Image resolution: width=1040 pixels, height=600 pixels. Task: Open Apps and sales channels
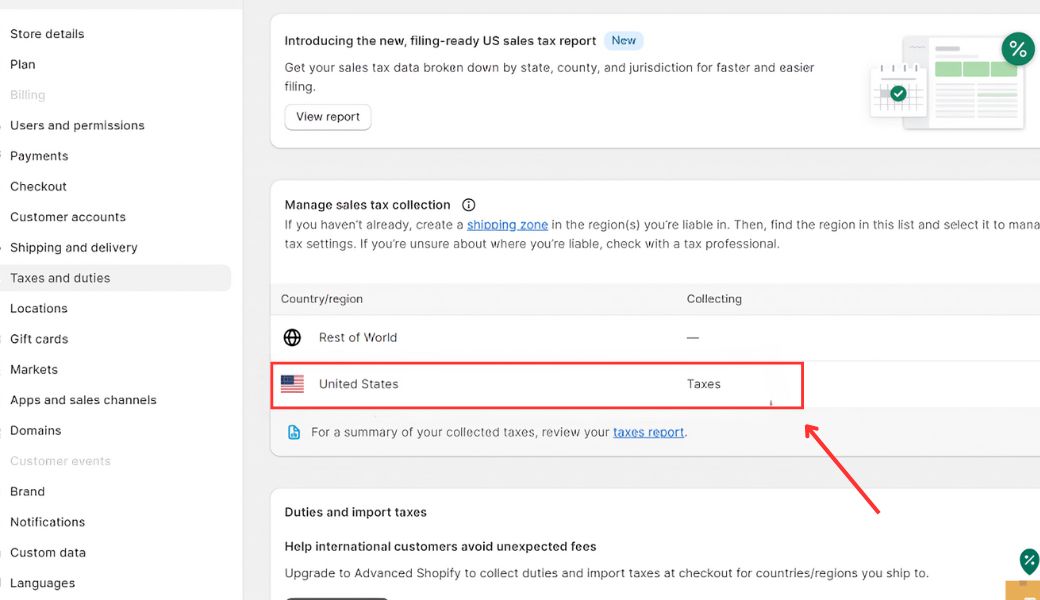coord(83,400)
